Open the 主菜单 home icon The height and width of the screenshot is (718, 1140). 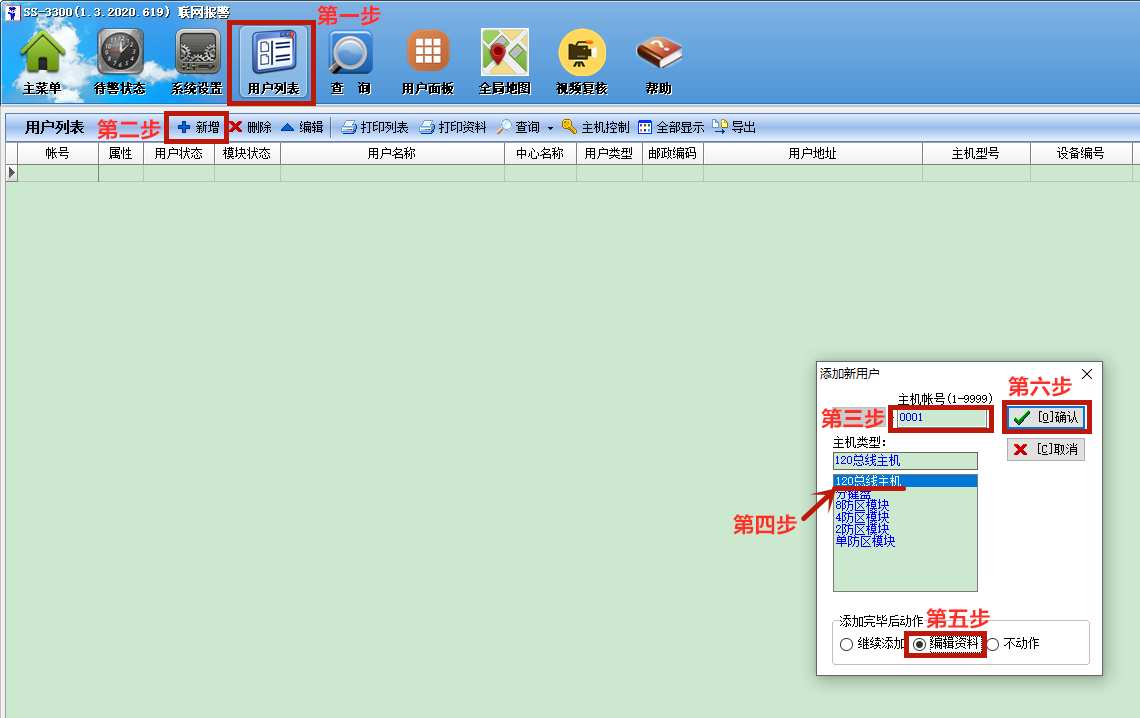43,54
